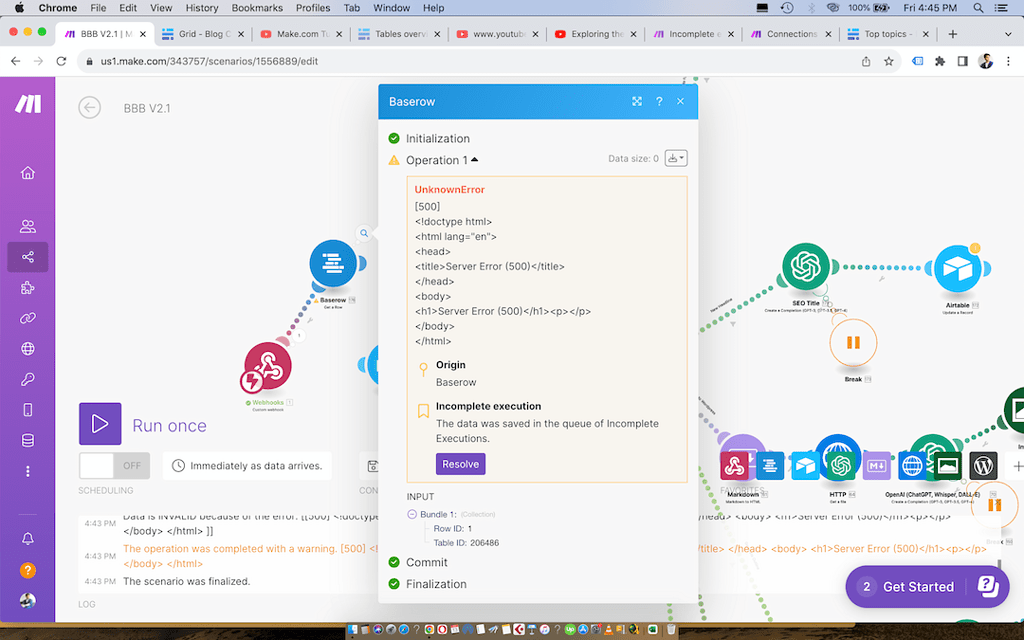This screenshot has height=640, width=1024.
Task: Click the Resolve button for incomplete execution
Action: click(x=460, y=463)
